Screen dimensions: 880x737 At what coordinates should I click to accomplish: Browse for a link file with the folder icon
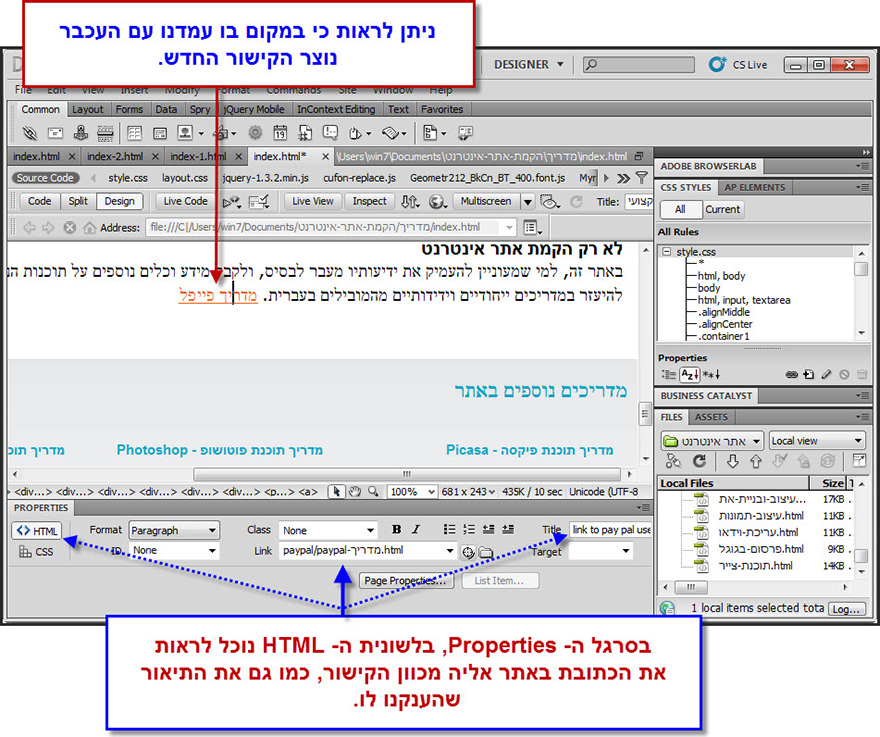(x=485, y=552)
